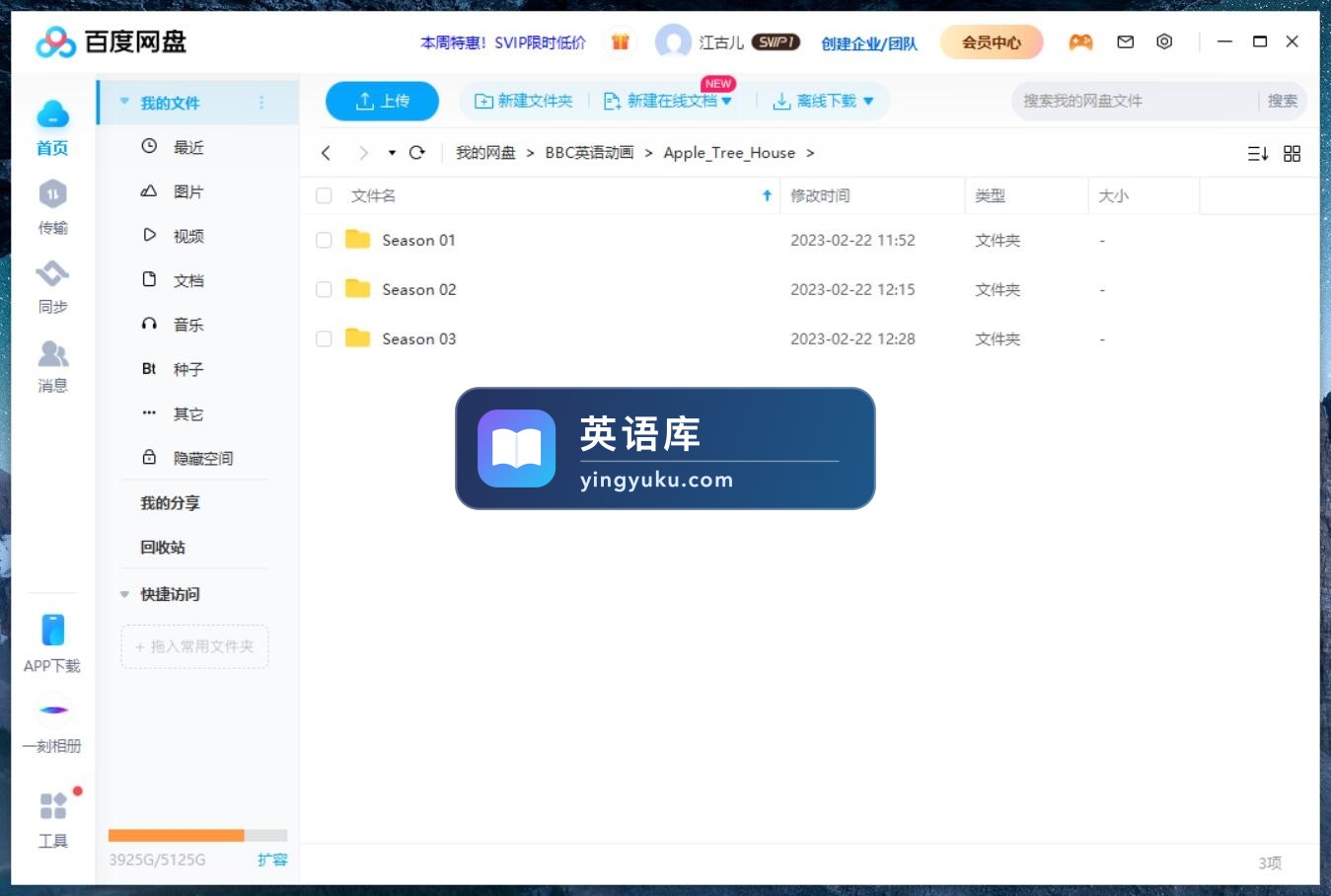This screenshot has height=896, width=1331.
Task: Tick the checkbox for Season 03
Action: pyautogui.click(x=324, y=338)
